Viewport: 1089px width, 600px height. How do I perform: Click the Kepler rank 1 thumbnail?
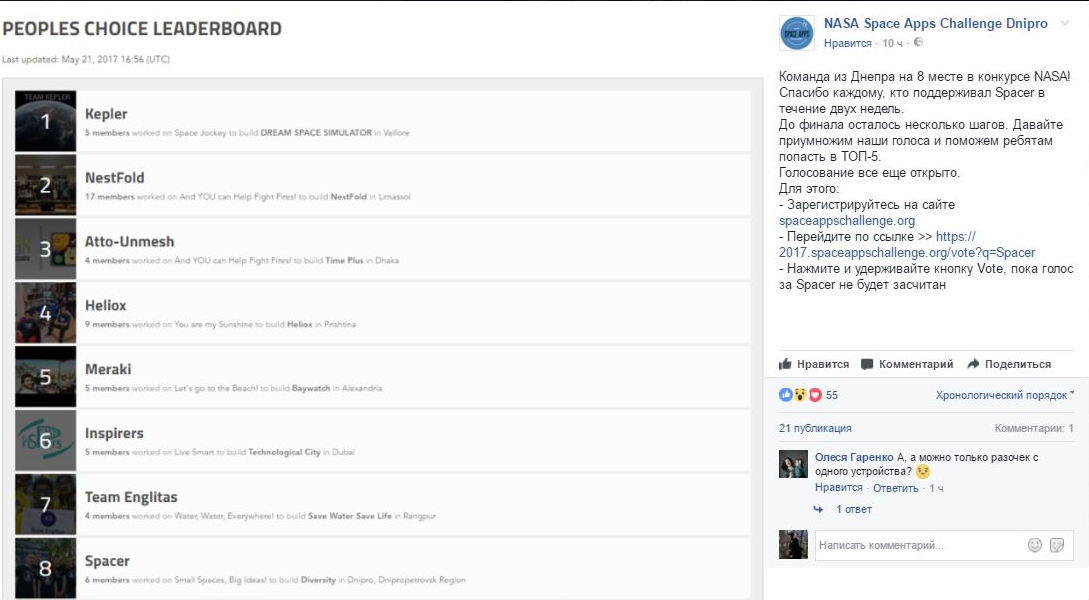pos(45,121)
